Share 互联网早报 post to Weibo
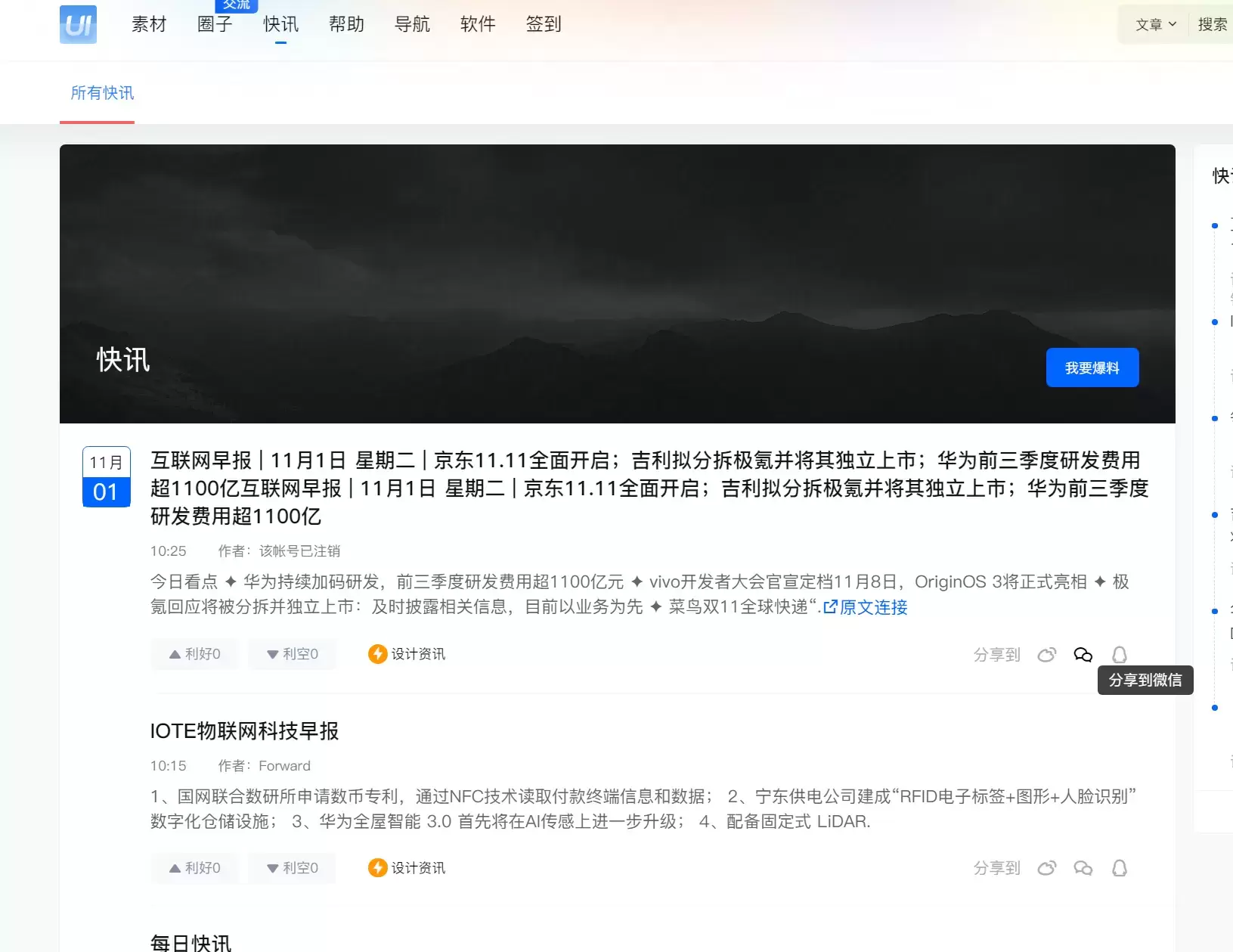Viewport: 1233px width, 952px height. [x=1046, y=655]
